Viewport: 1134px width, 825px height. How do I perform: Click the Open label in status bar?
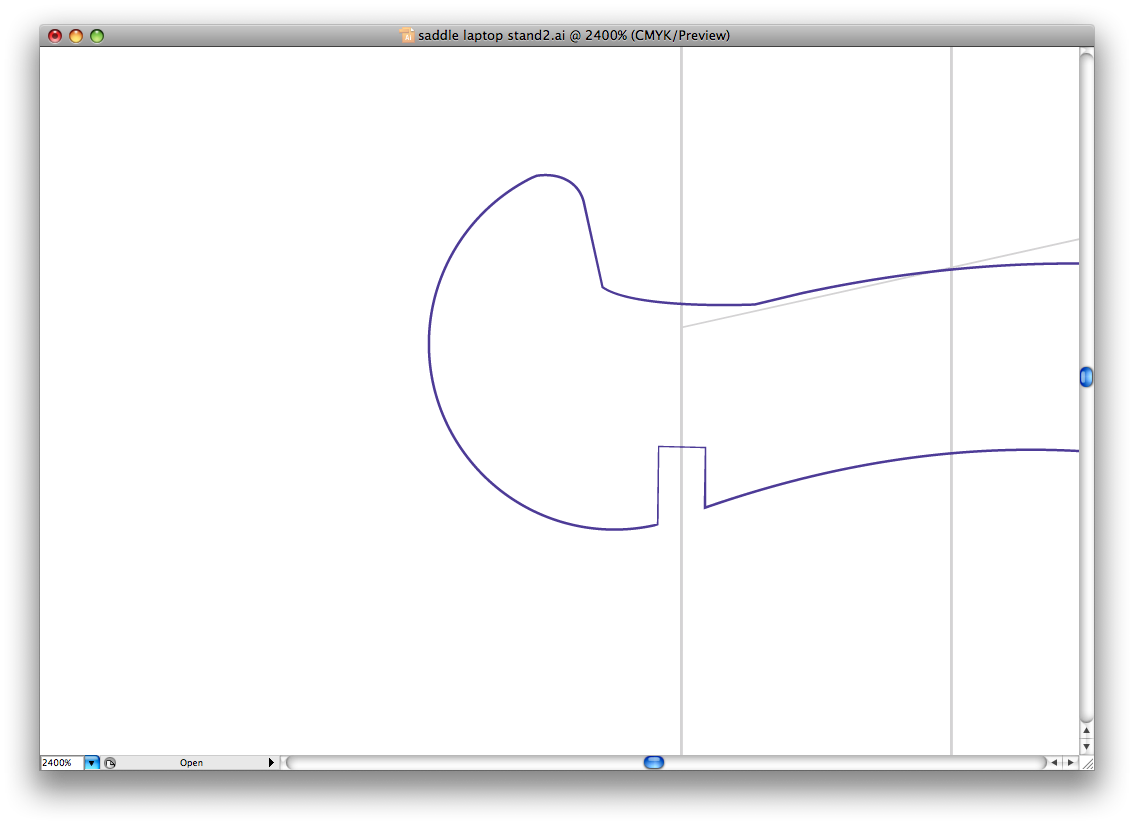point(192,763)
